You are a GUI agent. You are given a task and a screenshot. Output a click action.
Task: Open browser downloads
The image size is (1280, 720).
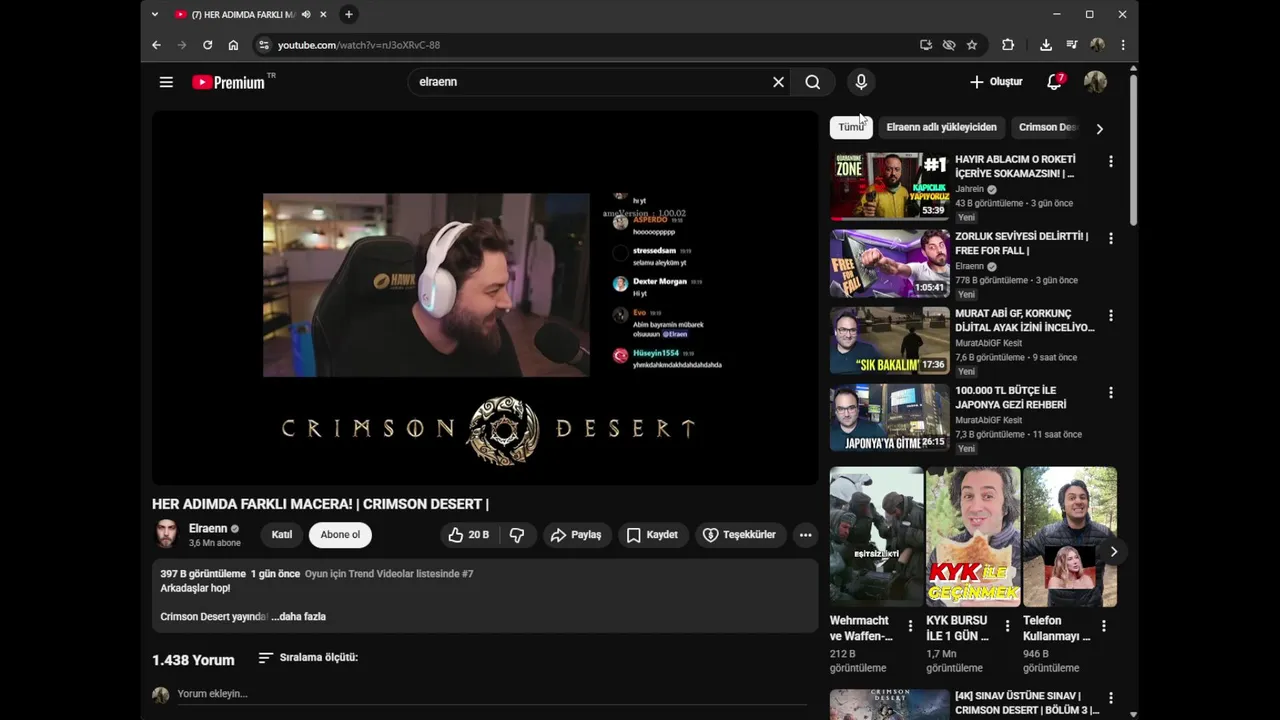coord(1046,45)
